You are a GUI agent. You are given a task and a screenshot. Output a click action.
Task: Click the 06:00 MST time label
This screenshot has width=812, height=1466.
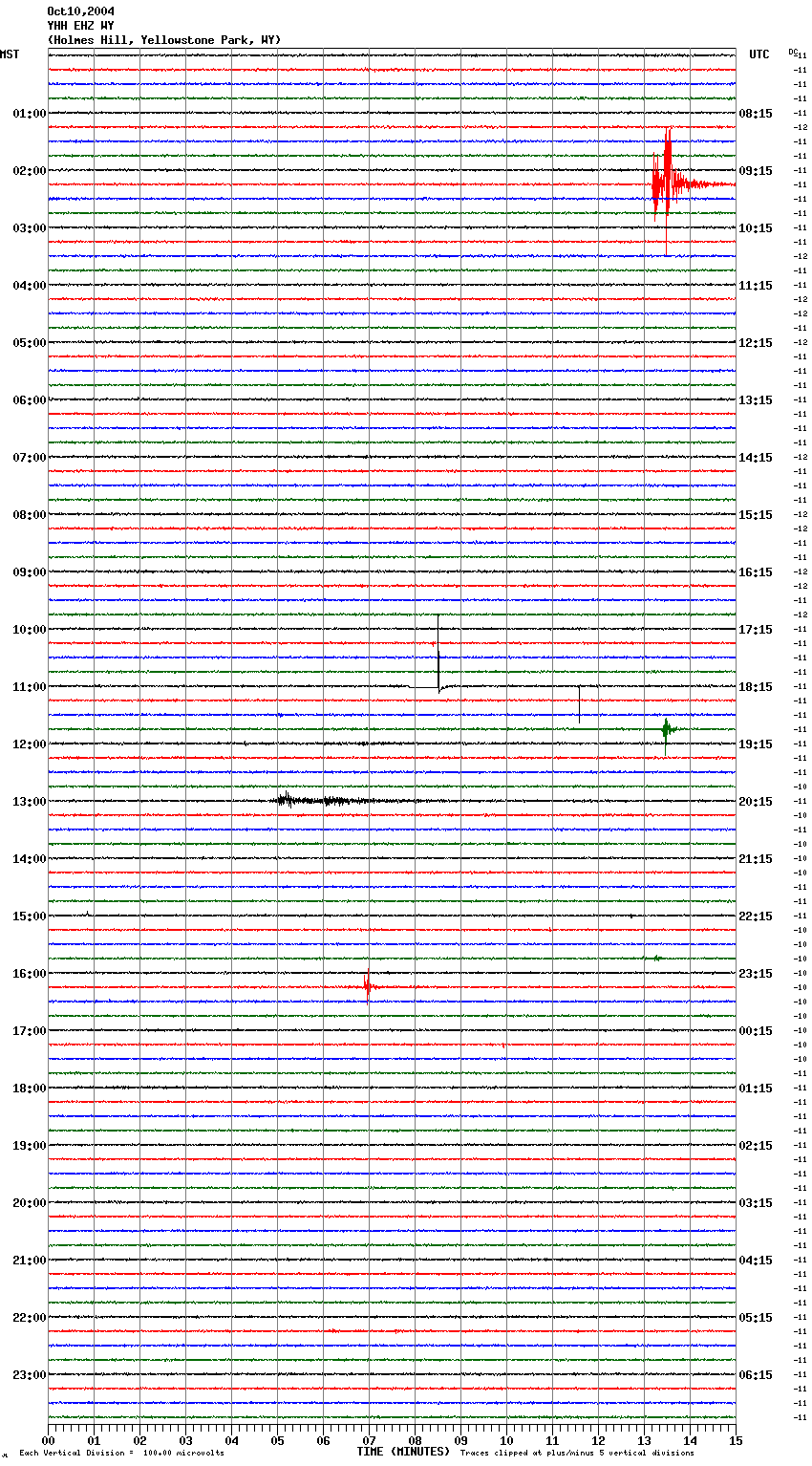pos(30,400)
